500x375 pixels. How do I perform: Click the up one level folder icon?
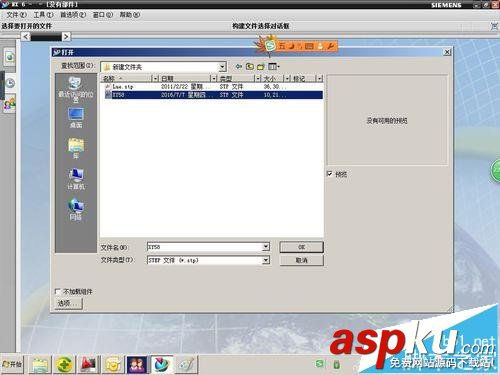[x=250, y=67]
